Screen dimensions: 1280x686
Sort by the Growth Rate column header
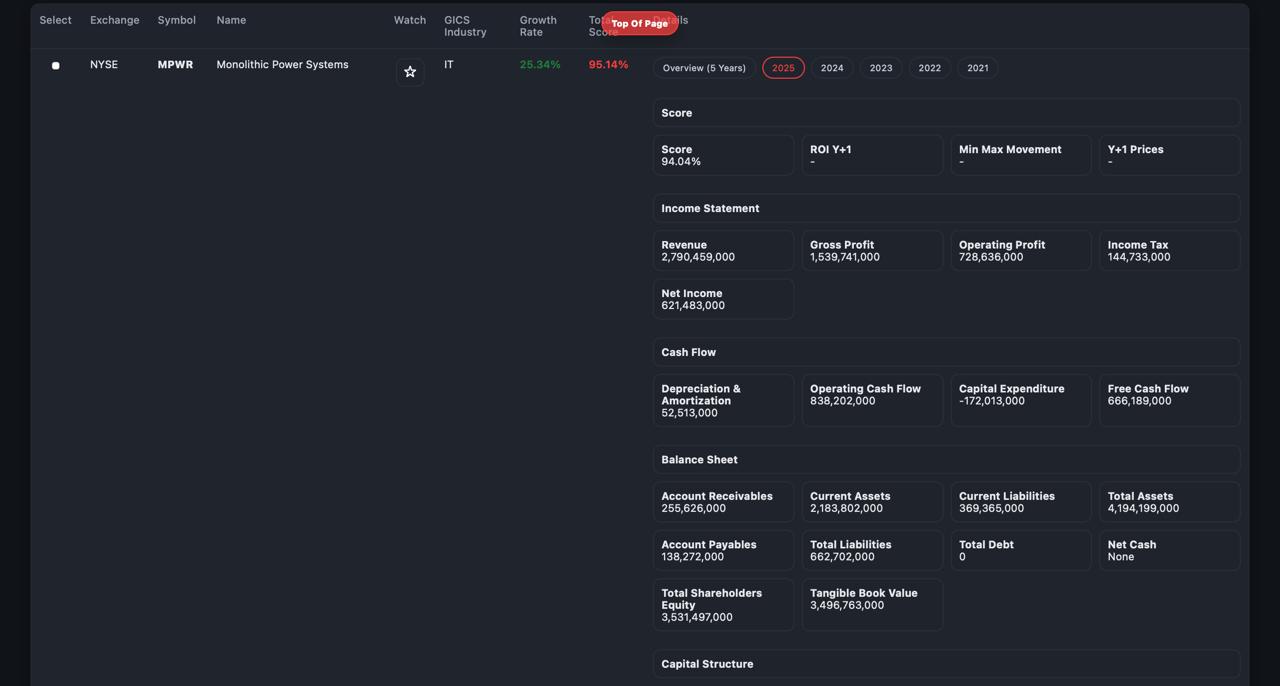[x=538, y=26]
